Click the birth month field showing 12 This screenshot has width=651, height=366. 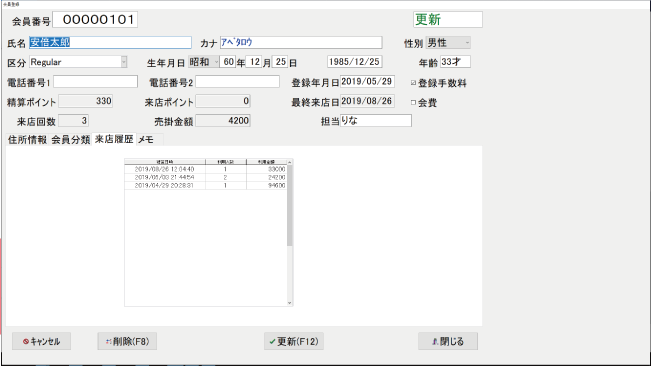(254, 62)
